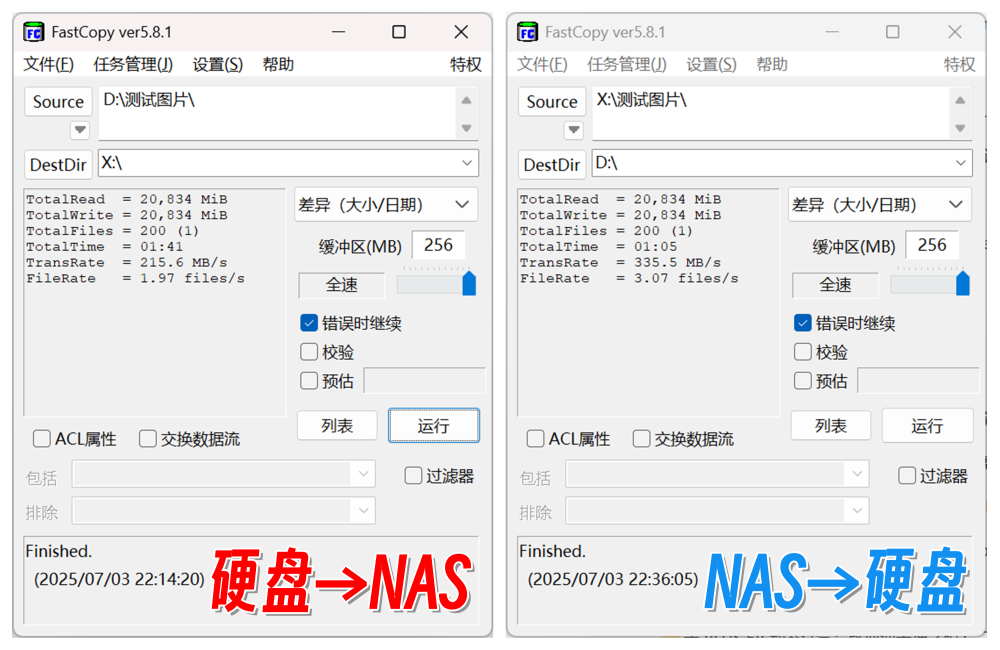This screenshot has width=1000, height=650.
Task: Enable 过滤器 checkbox in left window
Action: (413, 476)
